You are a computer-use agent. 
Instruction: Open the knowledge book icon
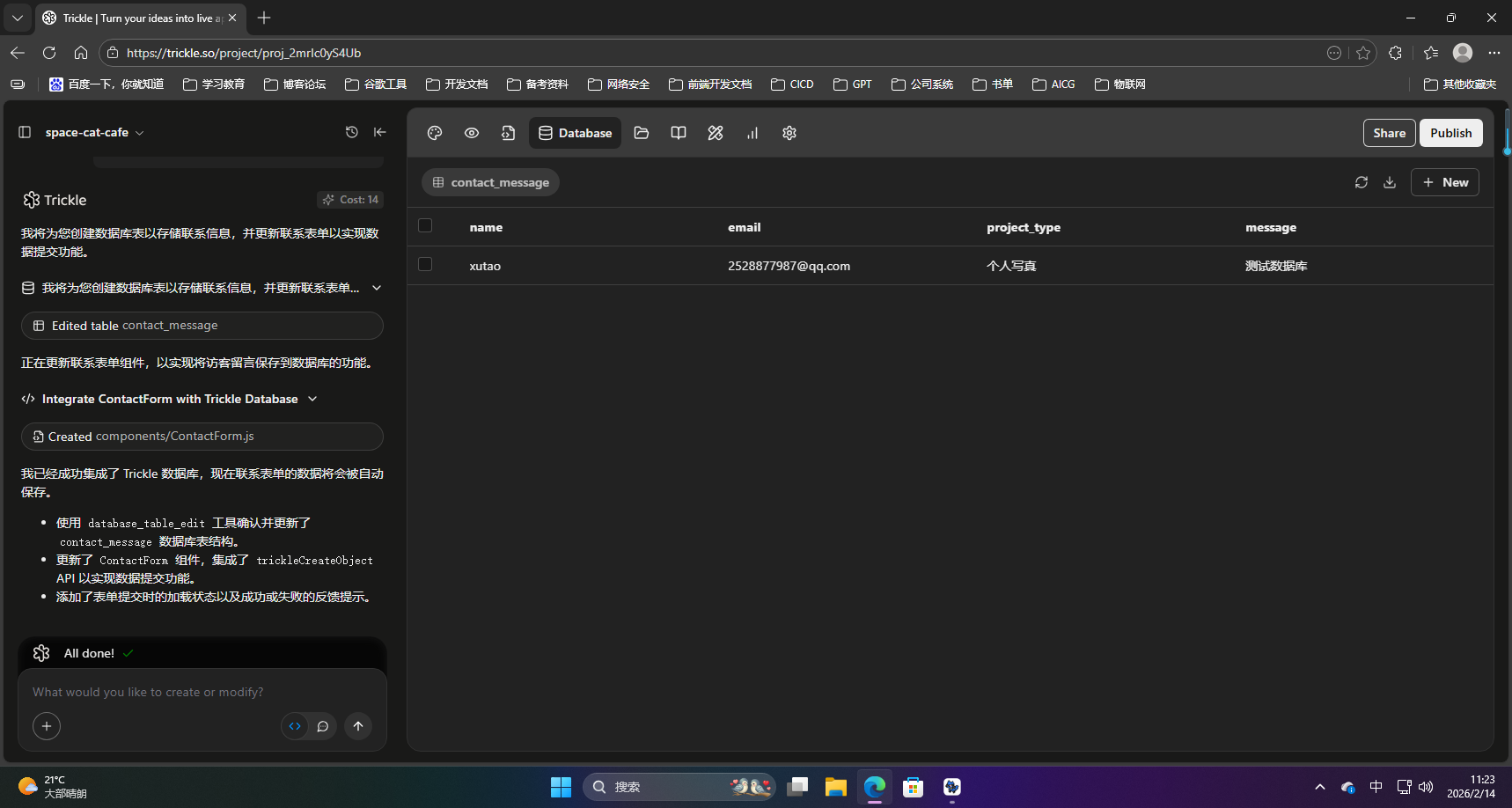(x=679, y=133)
